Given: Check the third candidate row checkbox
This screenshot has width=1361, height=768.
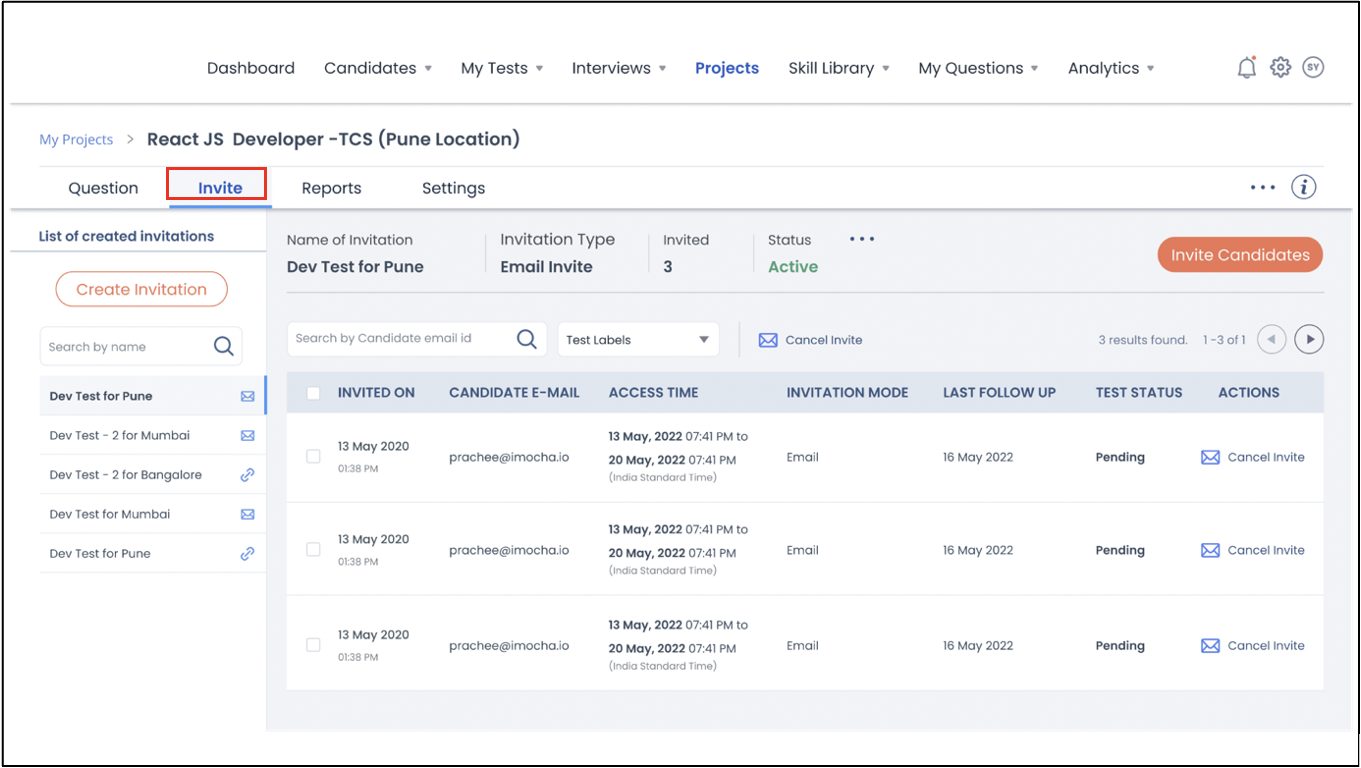Looking at the screenshot, I should [313, 645].
